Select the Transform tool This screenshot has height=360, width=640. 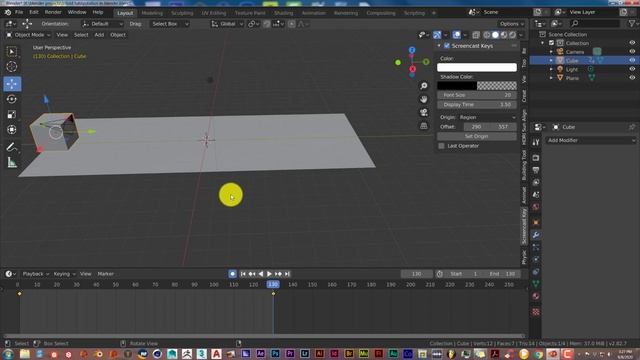click(12, 130)
